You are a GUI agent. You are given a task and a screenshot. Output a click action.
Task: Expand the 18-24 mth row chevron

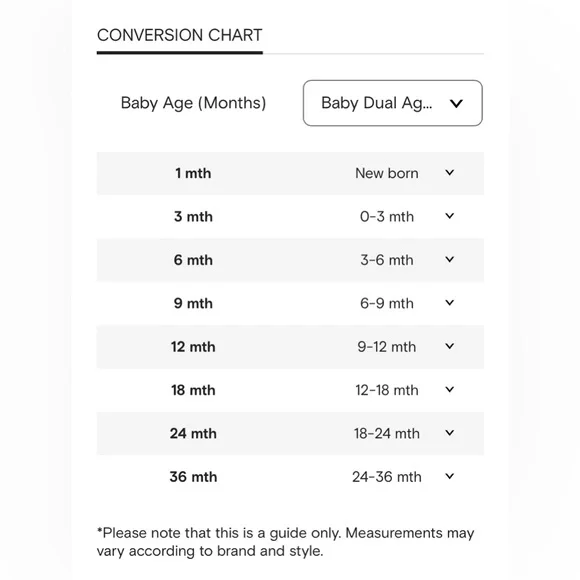(449, 433)
